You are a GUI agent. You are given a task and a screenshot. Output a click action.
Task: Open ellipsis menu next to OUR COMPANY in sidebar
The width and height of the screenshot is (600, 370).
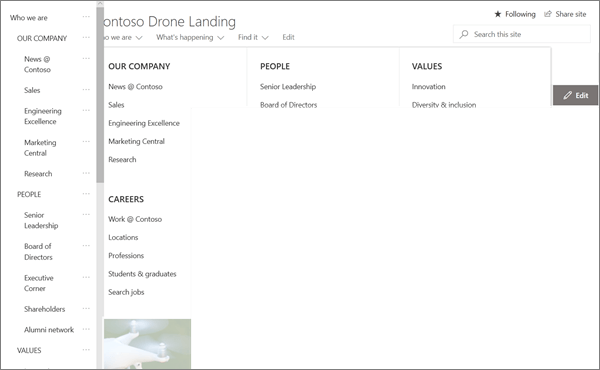pyautogui.click(x=86, y=37)
